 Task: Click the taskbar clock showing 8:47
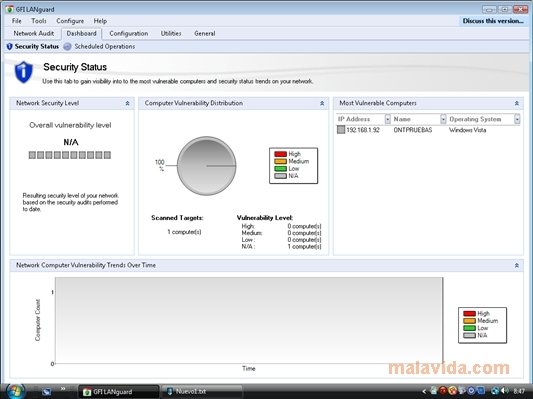519,392
